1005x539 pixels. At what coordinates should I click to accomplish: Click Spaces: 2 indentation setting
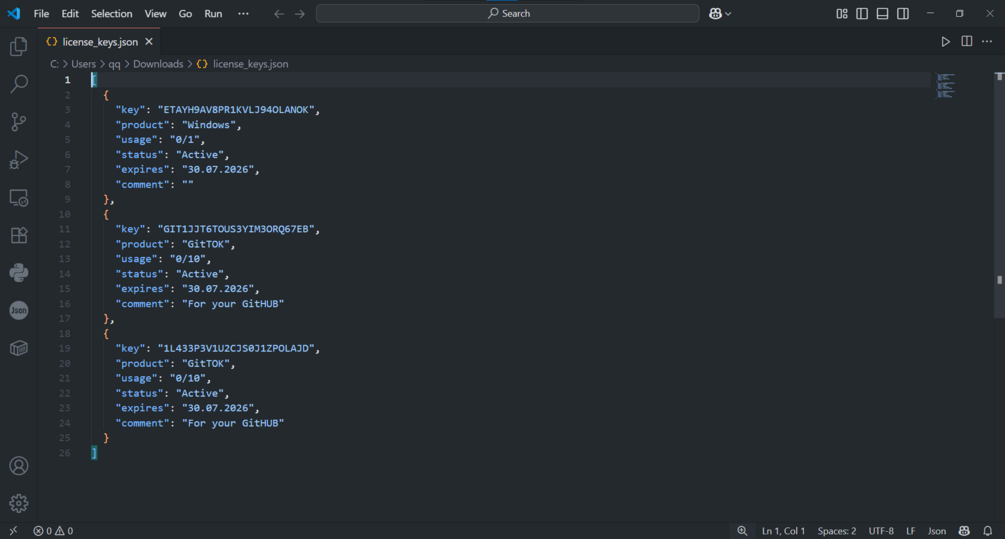(836, 531)
